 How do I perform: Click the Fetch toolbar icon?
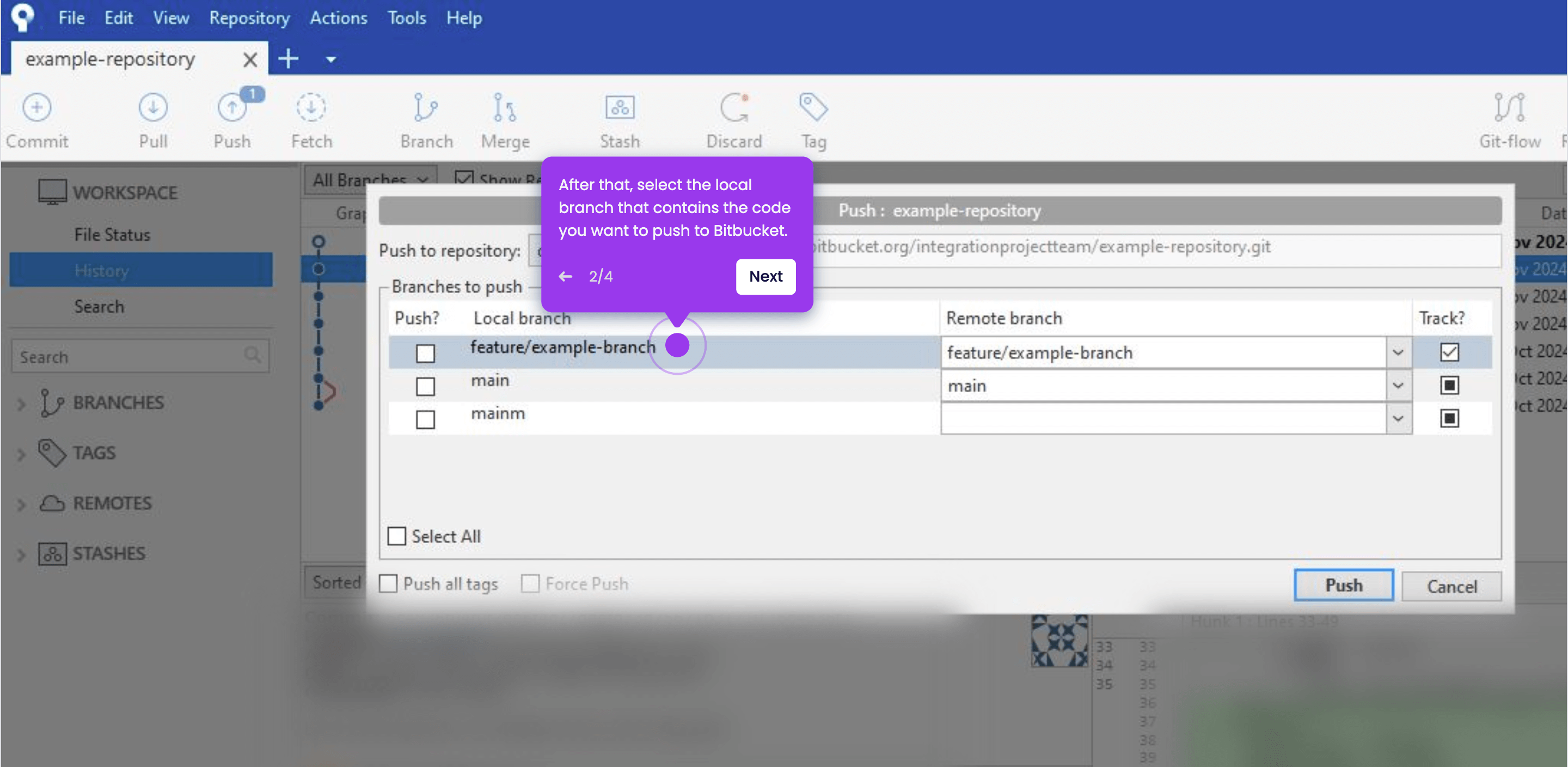click(x=311, y=108)
